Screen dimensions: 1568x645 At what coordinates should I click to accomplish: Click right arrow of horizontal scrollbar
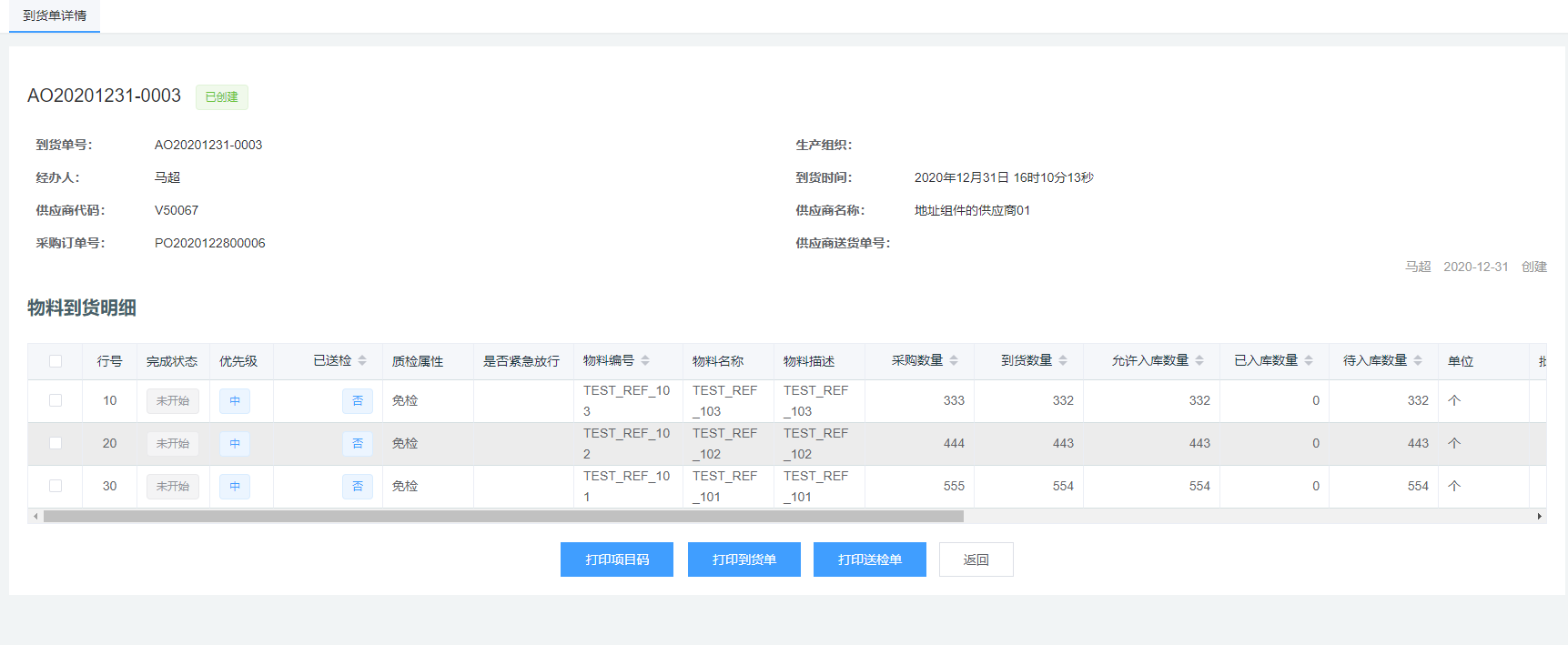pyautogui.click(x=1539, y=517)
